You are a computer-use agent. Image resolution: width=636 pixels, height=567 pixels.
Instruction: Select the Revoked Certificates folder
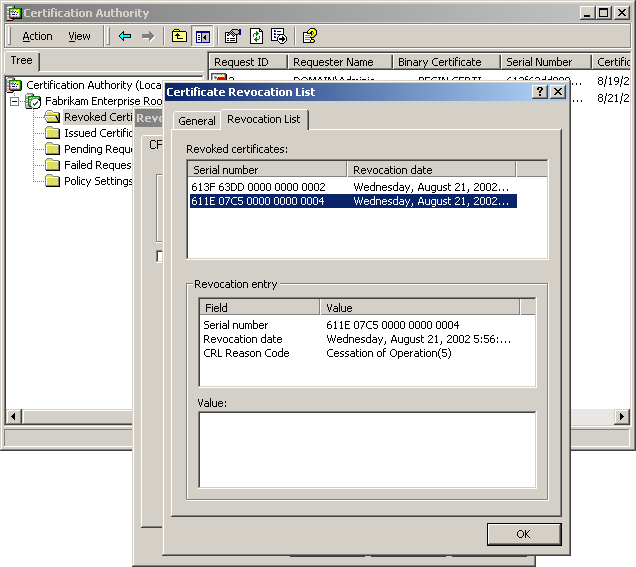[x=98, y=117]
